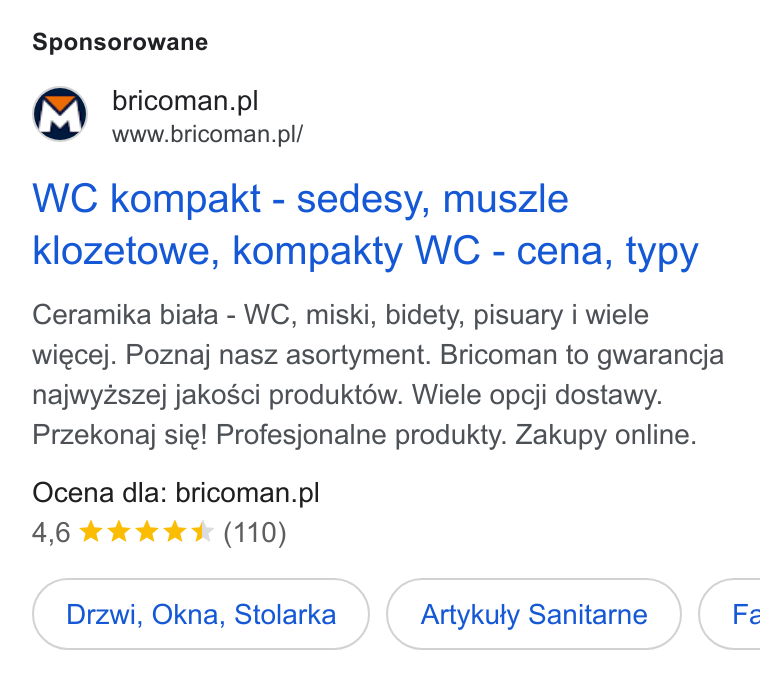The height and width of the screenshot is (682, 760).
Task: Click the Bricoman logo icon
Action: pos(60,114)
